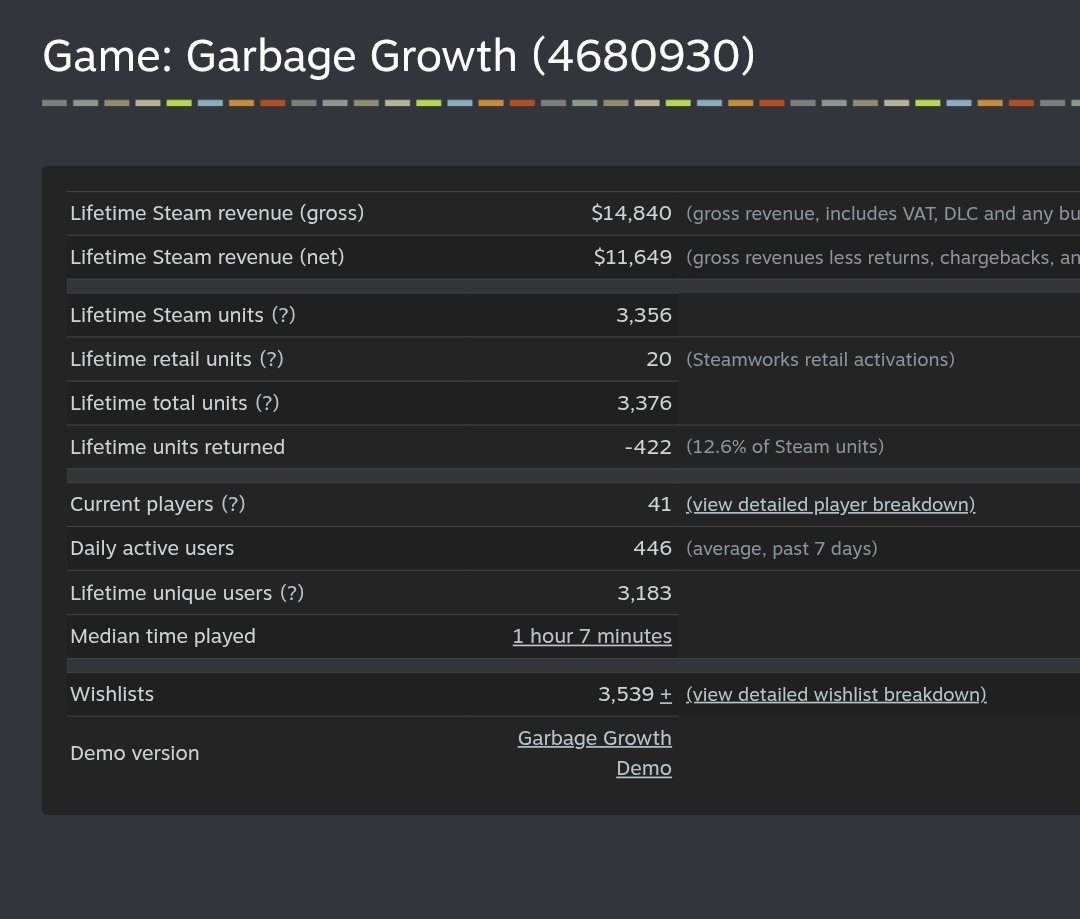Viewport: 1080px width, 919px height.
Task: Select the Current players value 41
Action: 659,504
